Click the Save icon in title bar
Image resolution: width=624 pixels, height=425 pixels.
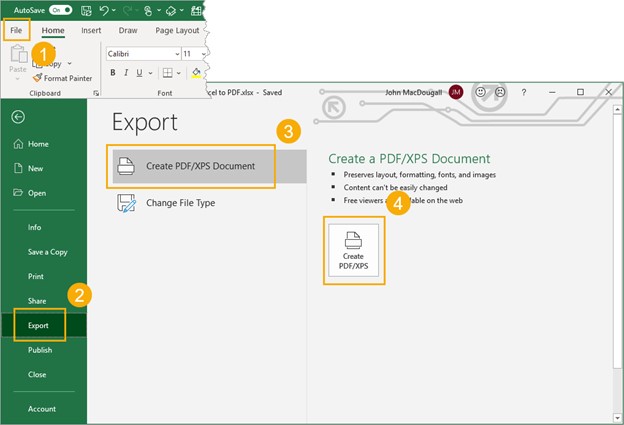[86, 11]
